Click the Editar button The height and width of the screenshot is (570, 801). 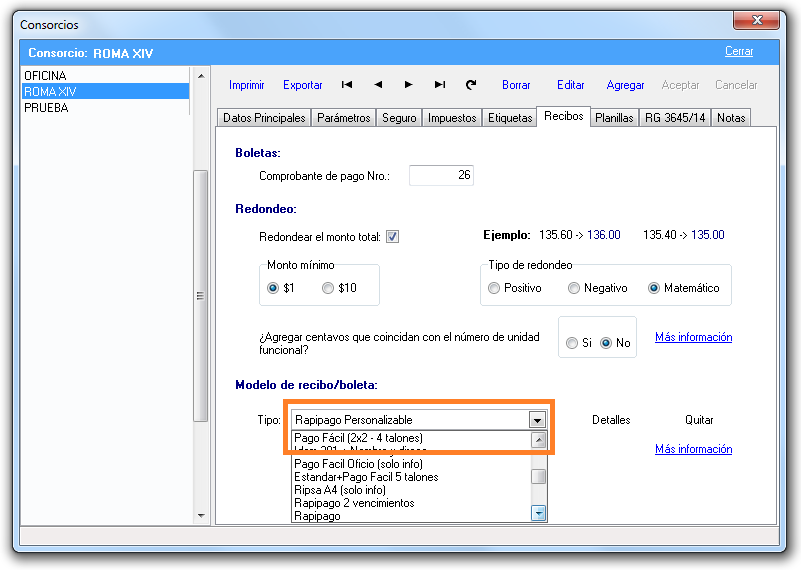click(x=571, y=86)
